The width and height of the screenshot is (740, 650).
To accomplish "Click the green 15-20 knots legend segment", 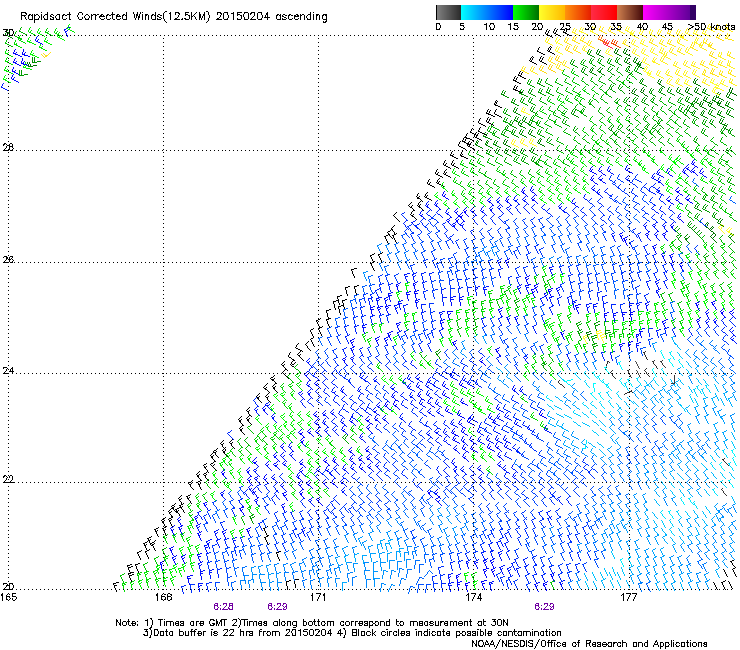I will (526, 12).
